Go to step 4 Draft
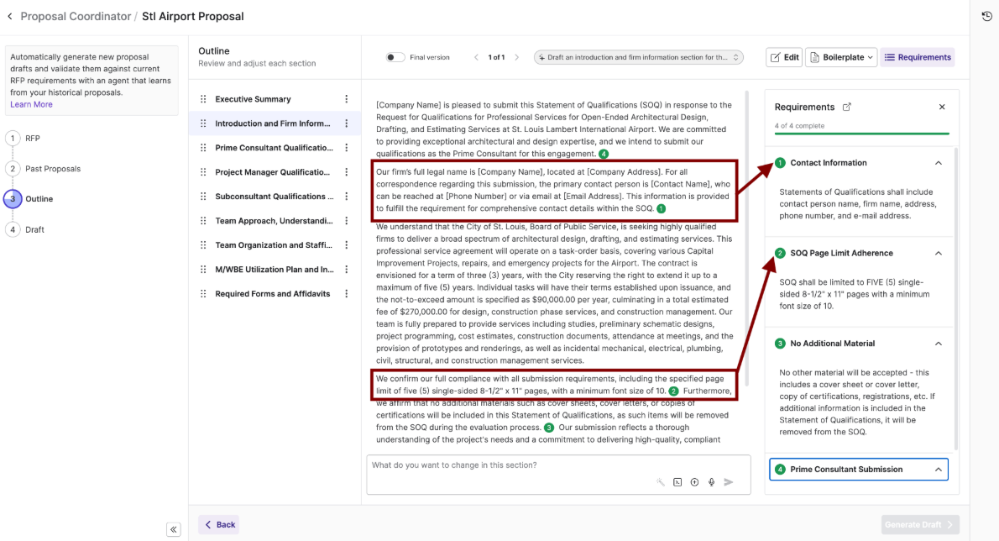999x541 pixels. pos(25,229)
